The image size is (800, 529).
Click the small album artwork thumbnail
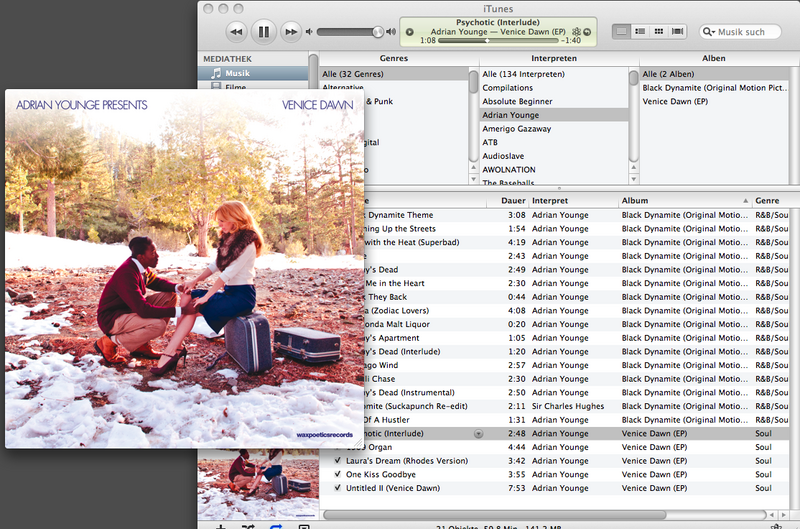(x=258, y=485)
